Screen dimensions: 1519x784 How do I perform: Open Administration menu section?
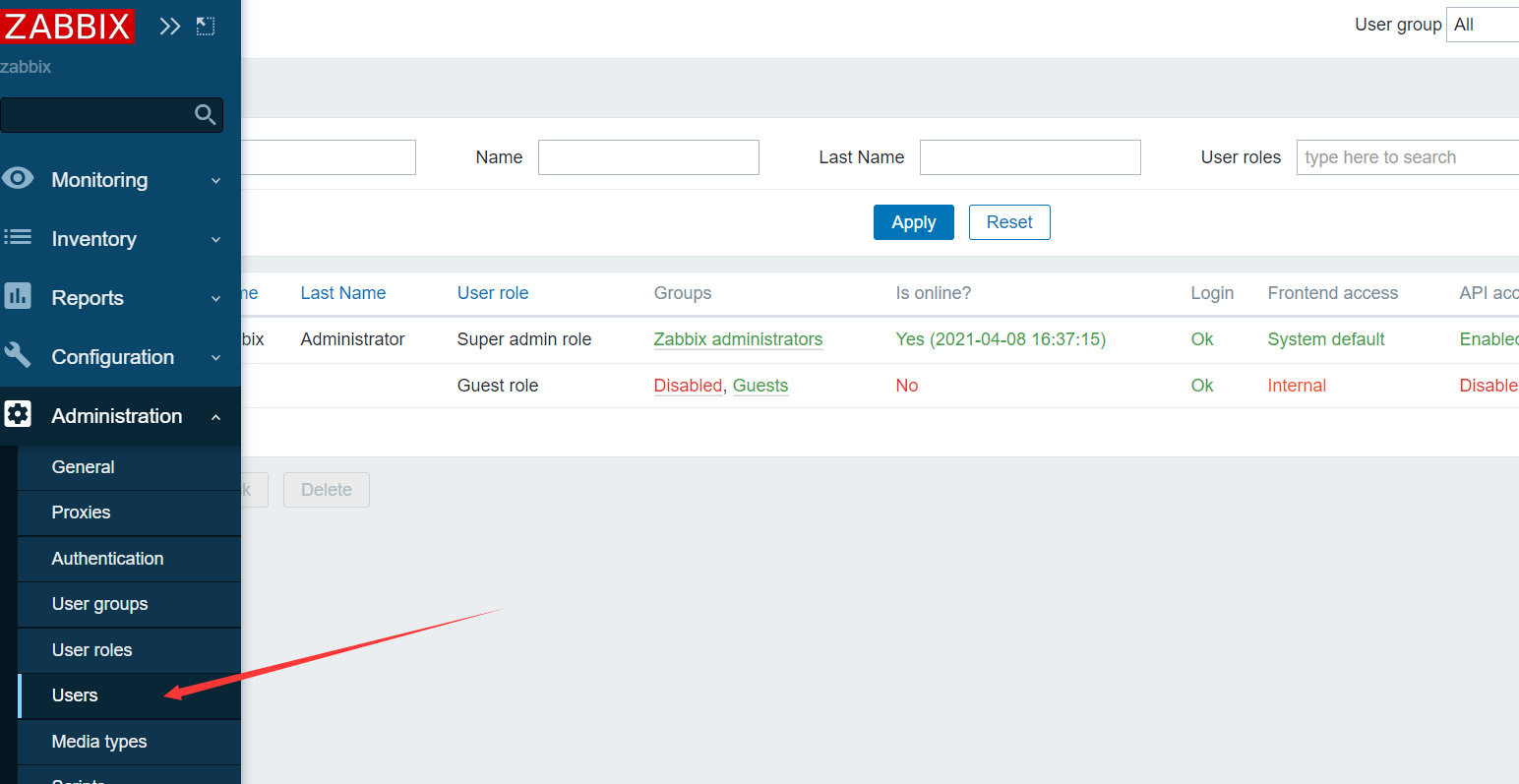(120, 416)
